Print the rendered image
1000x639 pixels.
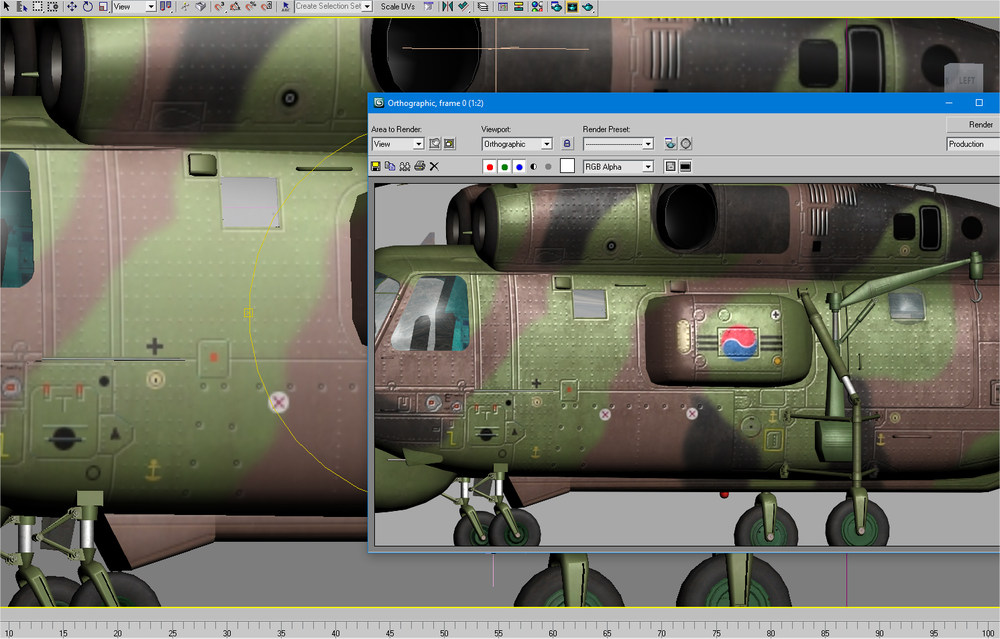[420, 166]
